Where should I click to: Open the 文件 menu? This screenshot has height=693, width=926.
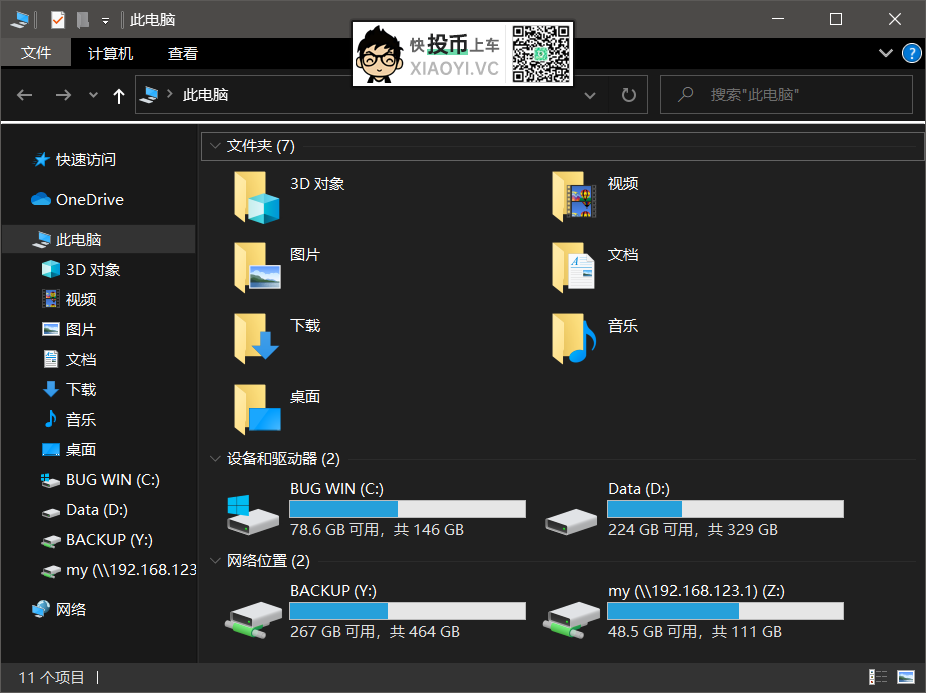36,52
